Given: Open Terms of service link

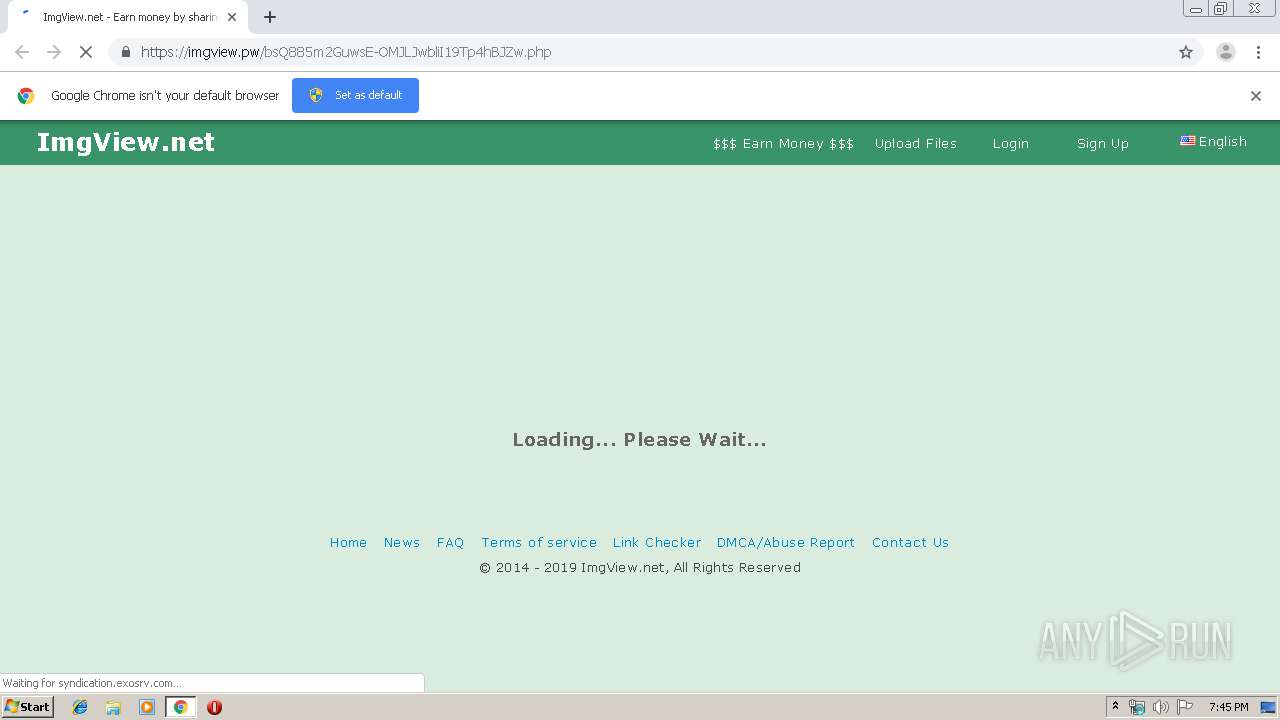Looking at the screenshot, I should click(x=539, y=542).
